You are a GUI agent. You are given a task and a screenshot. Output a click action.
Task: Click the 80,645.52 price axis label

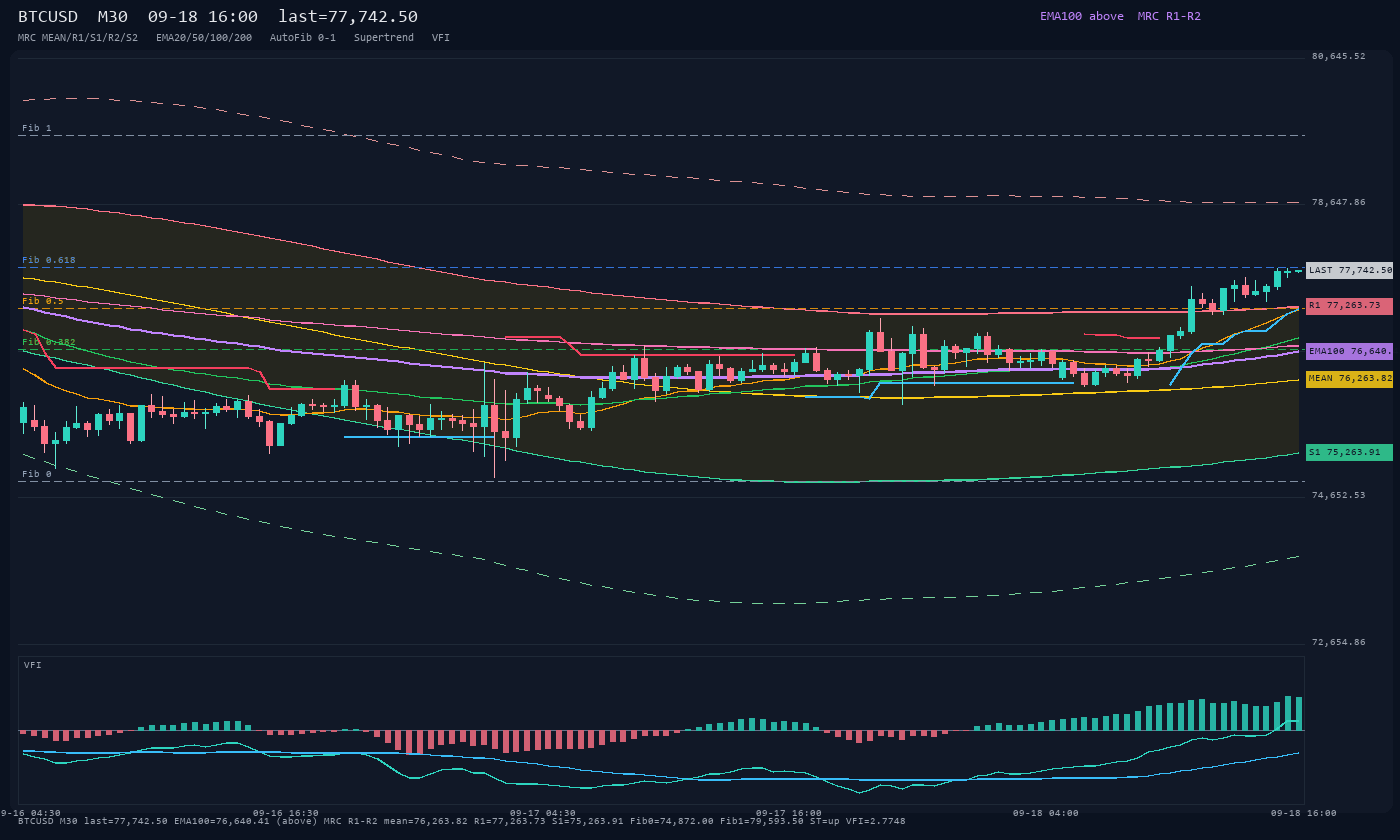coord(1338,56)
